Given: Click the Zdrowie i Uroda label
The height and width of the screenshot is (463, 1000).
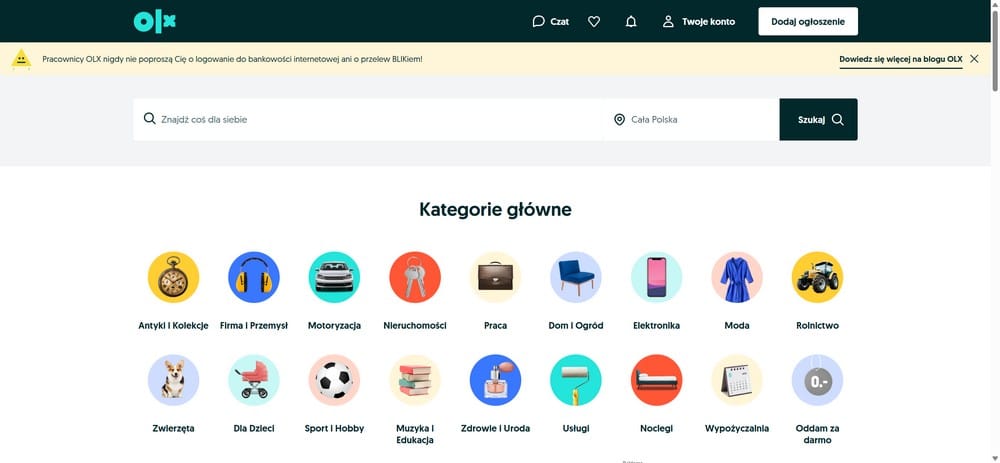Looking at the screenshot, I should 495,429.
